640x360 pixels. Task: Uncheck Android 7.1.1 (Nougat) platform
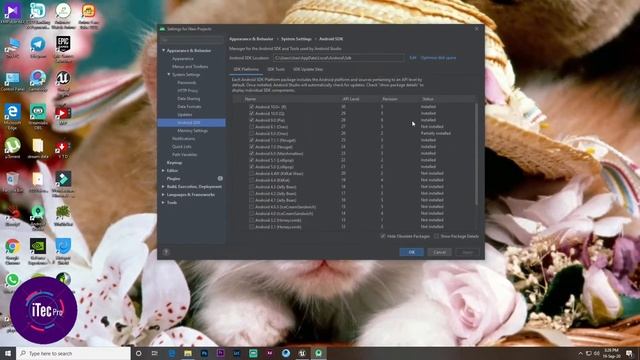pyautogui.click(x=251, y=140)
